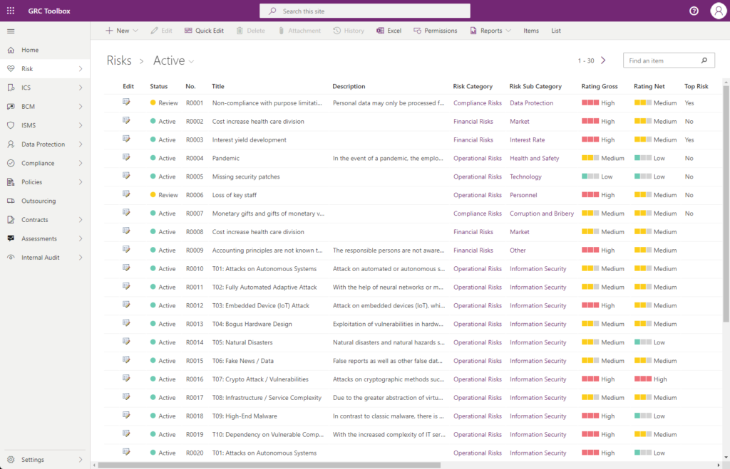
Task: Click edit icon for row R0004
Action: tap(126, 157)
